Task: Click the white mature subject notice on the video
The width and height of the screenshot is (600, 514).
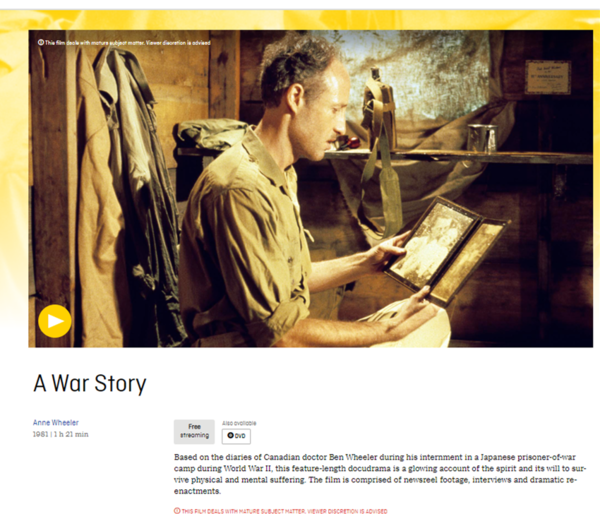Action: point(124,42)
